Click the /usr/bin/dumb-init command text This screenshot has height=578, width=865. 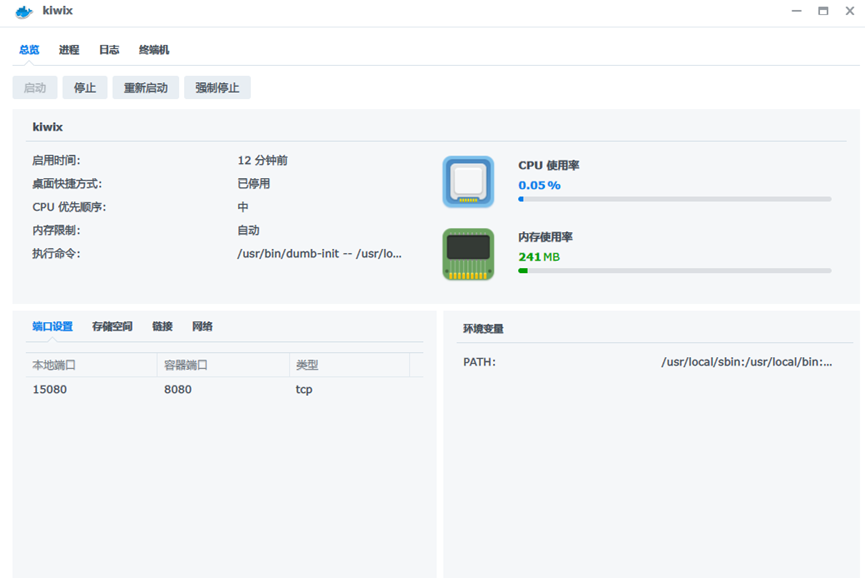point(319,254)
